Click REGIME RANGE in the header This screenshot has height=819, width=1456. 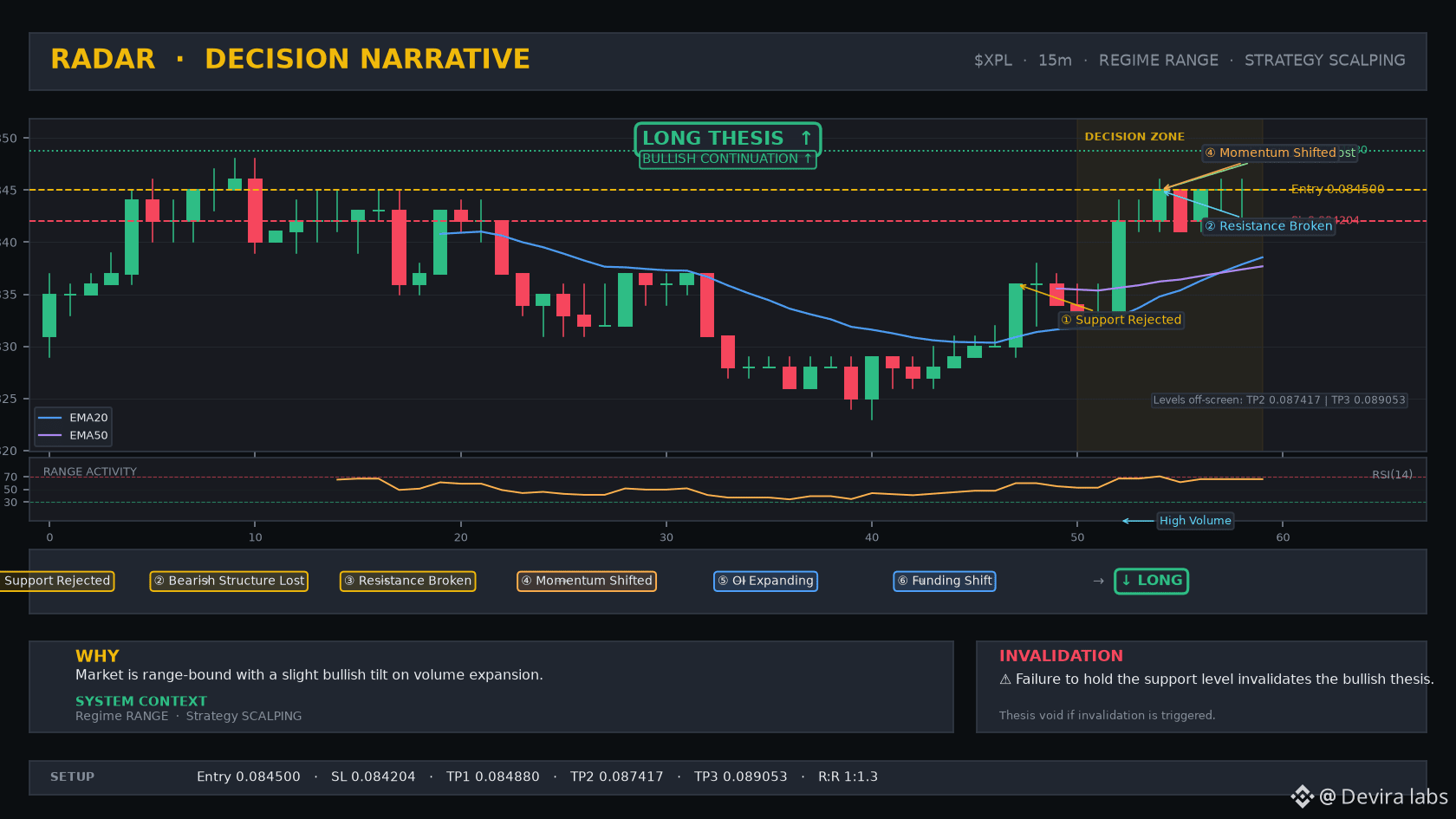tap(1158, 60)
